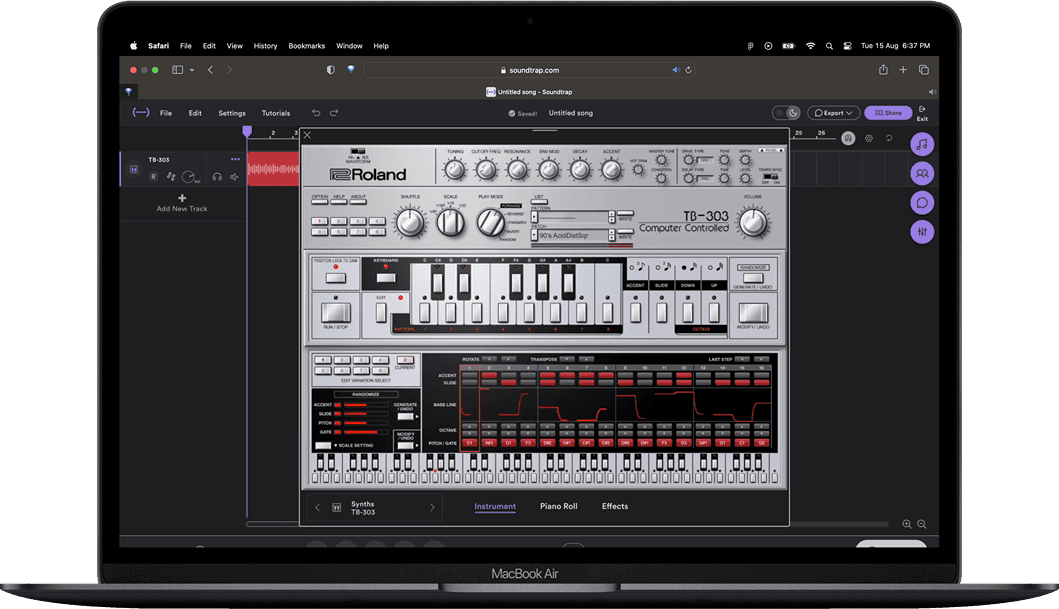Open the Bookmarks menu in Safari menu bar

point(306,46)
